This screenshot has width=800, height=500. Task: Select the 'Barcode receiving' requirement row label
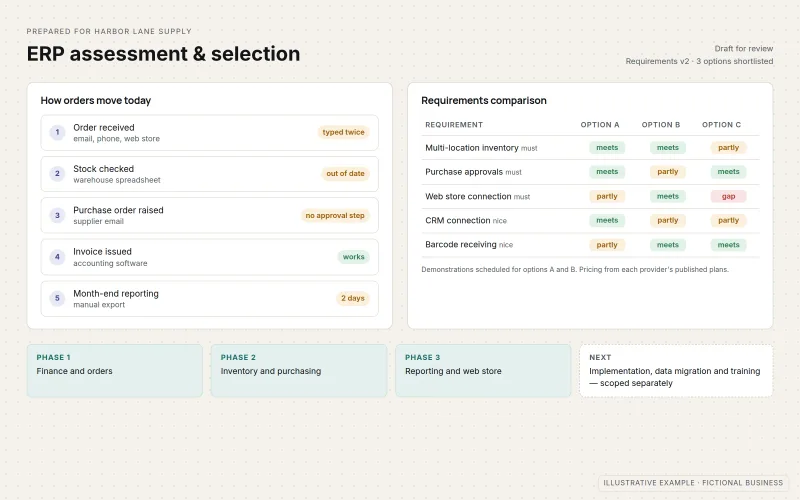(x=461, y=244)
